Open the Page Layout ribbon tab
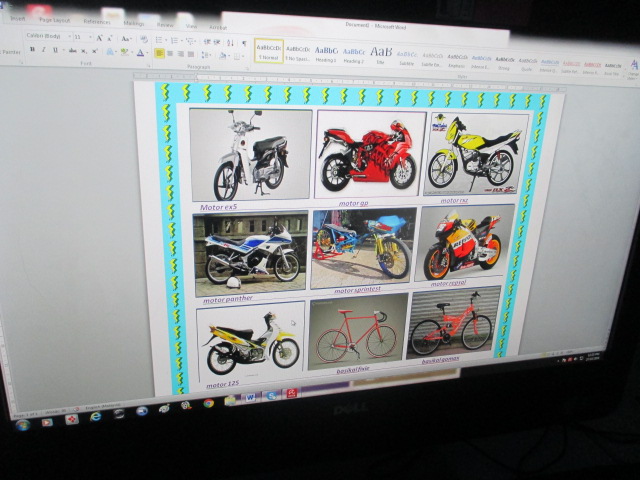The height and width of the screenshot is (480, 640). [54, 20]
